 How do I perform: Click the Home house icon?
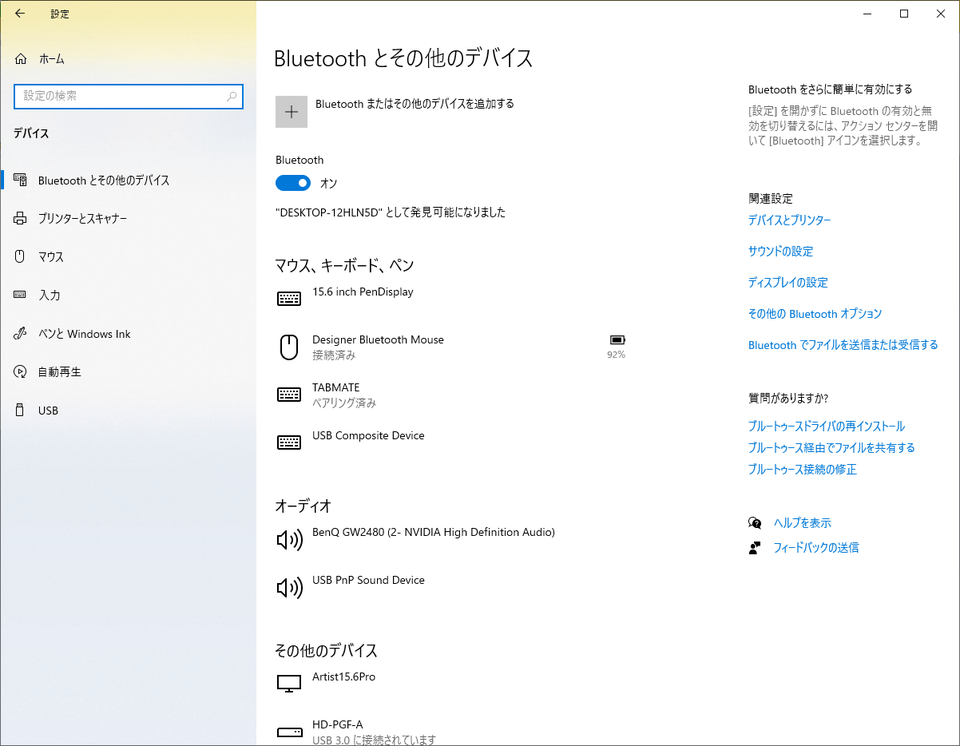coord(21,59)
